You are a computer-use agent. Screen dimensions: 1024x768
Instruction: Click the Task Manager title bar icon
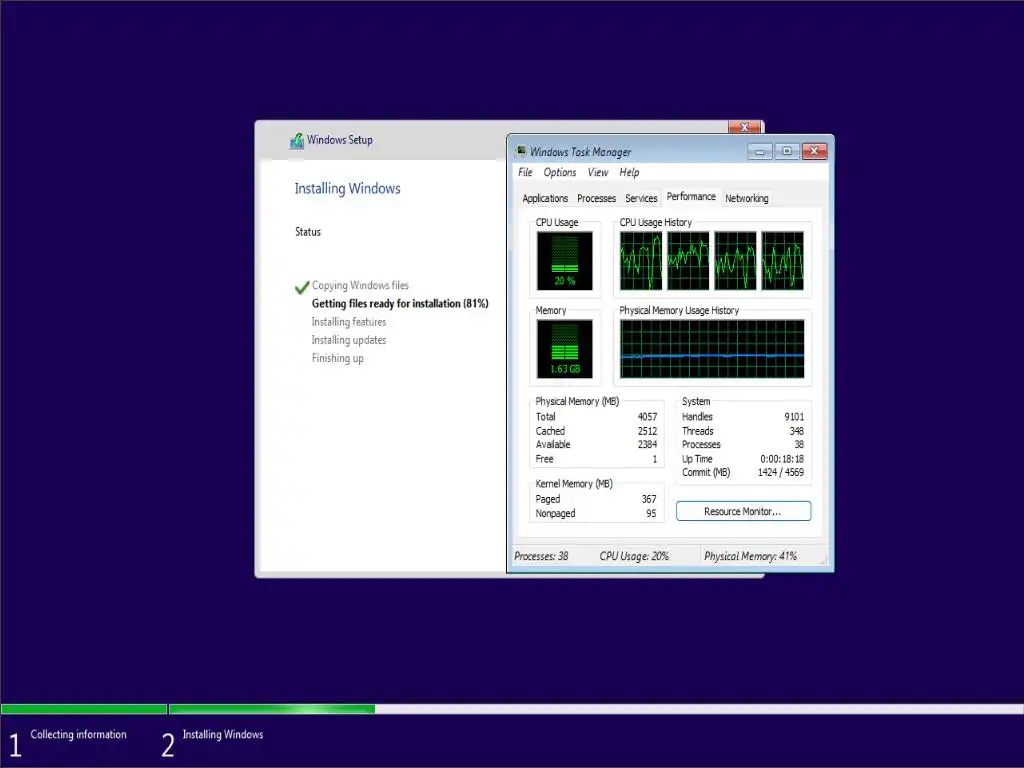click(520, 152)
